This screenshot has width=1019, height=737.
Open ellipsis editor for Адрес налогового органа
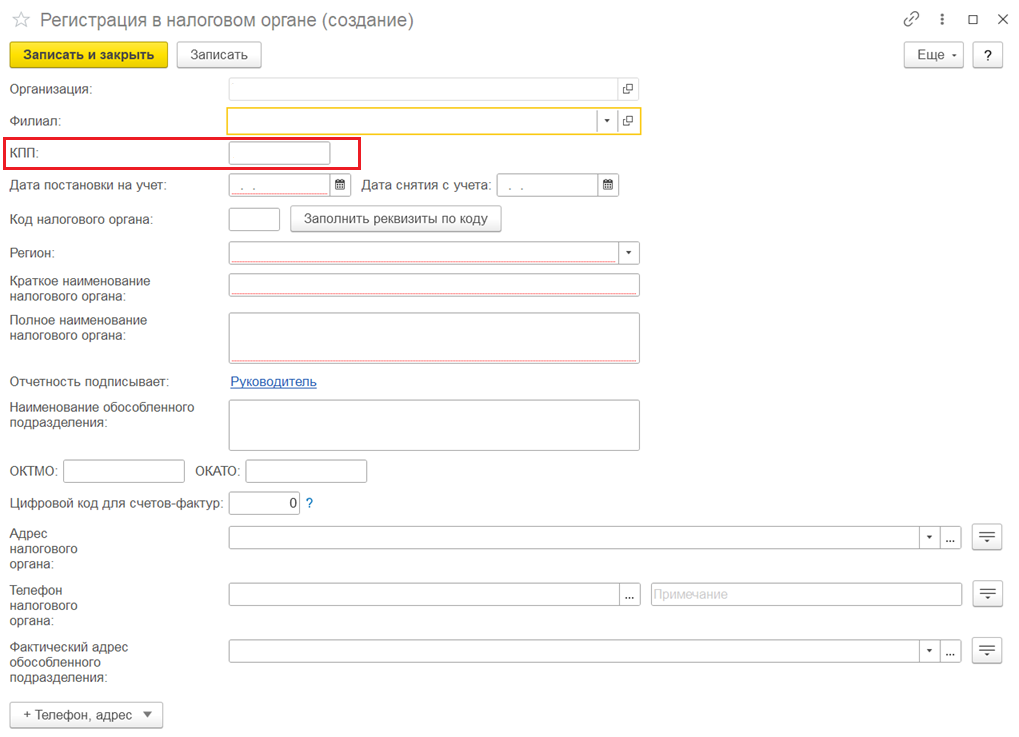pyautogui.click(x=950, y=538)
